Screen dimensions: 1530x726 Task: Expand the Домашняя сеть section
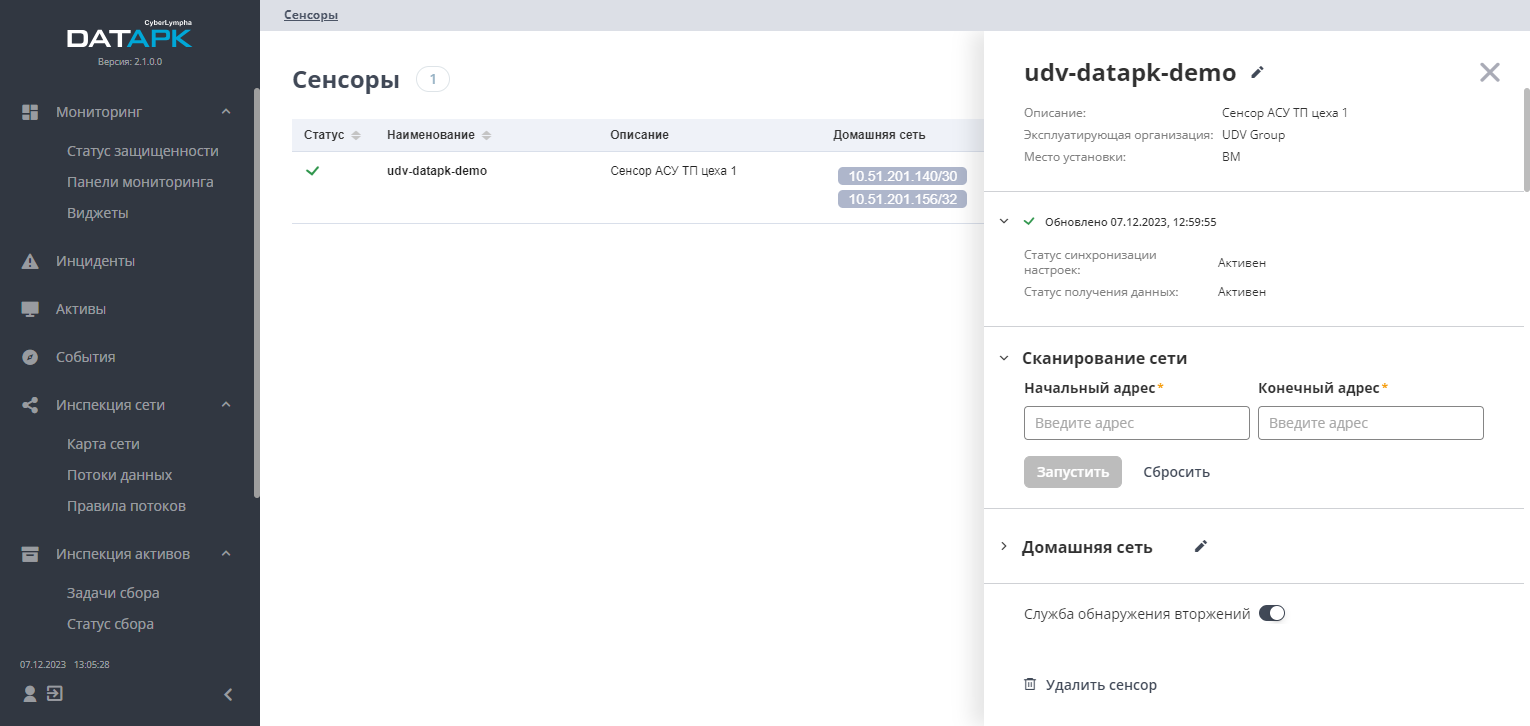(1004, 547)
